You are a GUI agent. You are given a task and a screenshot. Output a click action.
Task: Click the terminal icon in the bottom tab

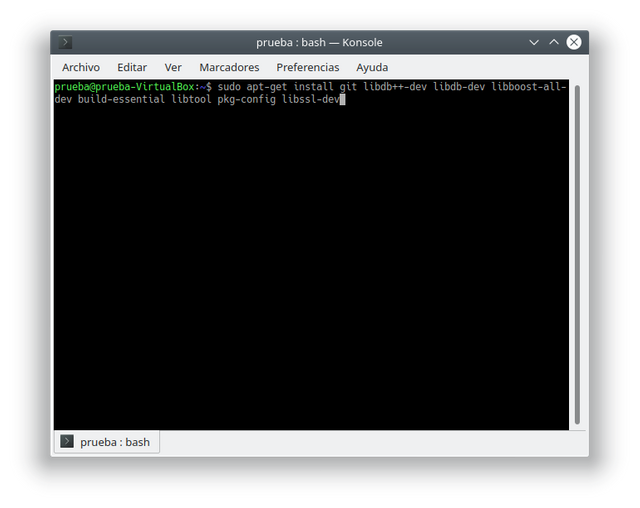pyautogui.click(x=67, y=441)
